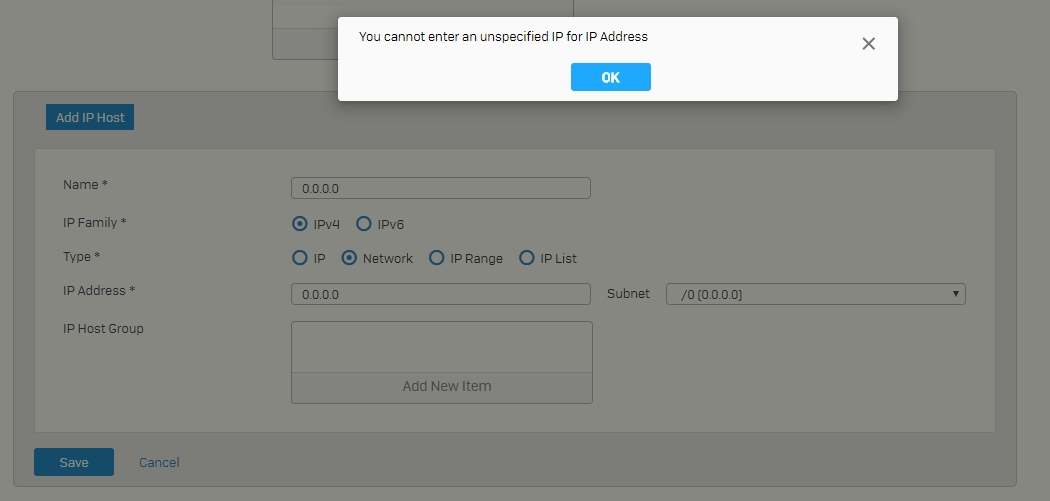
Task: Click OK on the unspecified IP warning
Action: click(611, 77)
